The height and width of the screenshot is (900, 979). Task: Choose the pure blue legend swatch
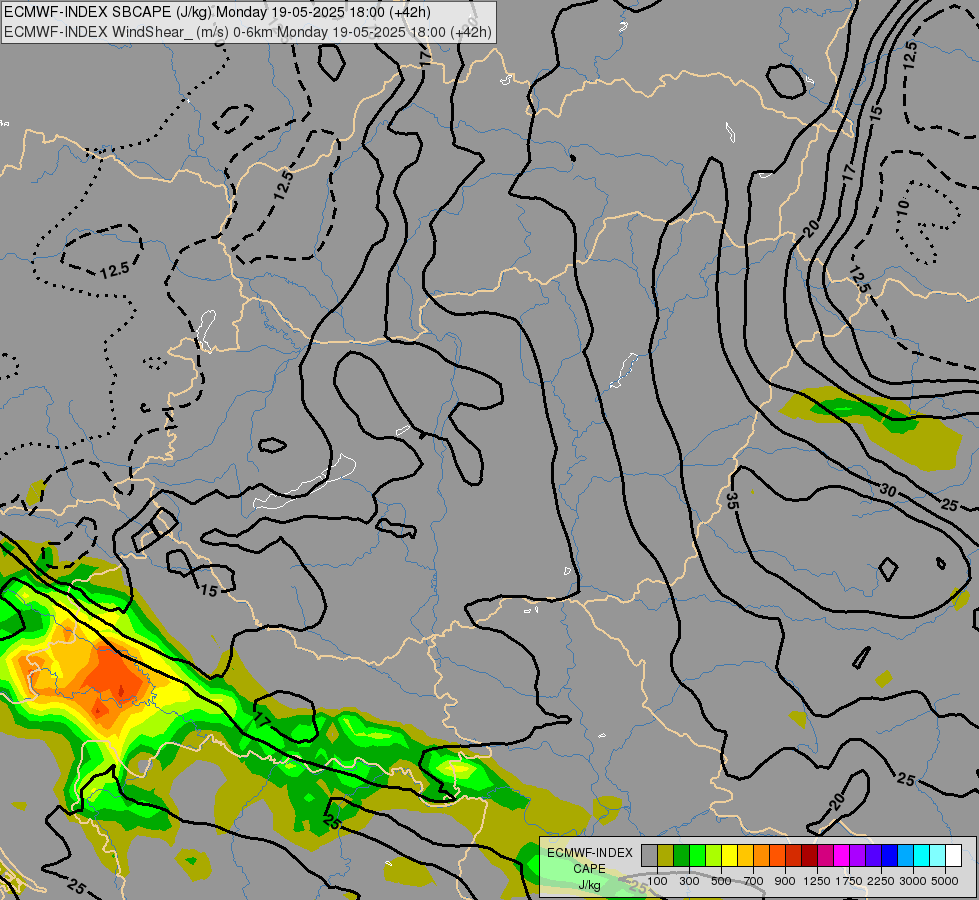click(889, 856)
